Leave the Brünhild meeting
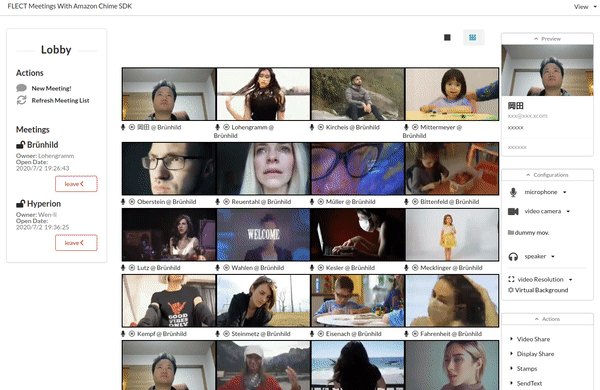Viewport: 600px width, 390px height. click(76, 184)
